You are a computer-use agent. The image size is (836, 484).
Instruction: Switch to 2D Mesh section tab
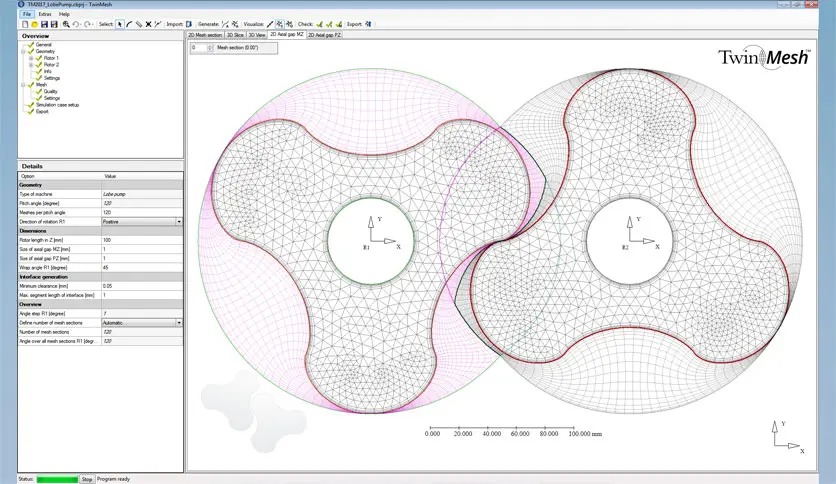pos(205,35)
